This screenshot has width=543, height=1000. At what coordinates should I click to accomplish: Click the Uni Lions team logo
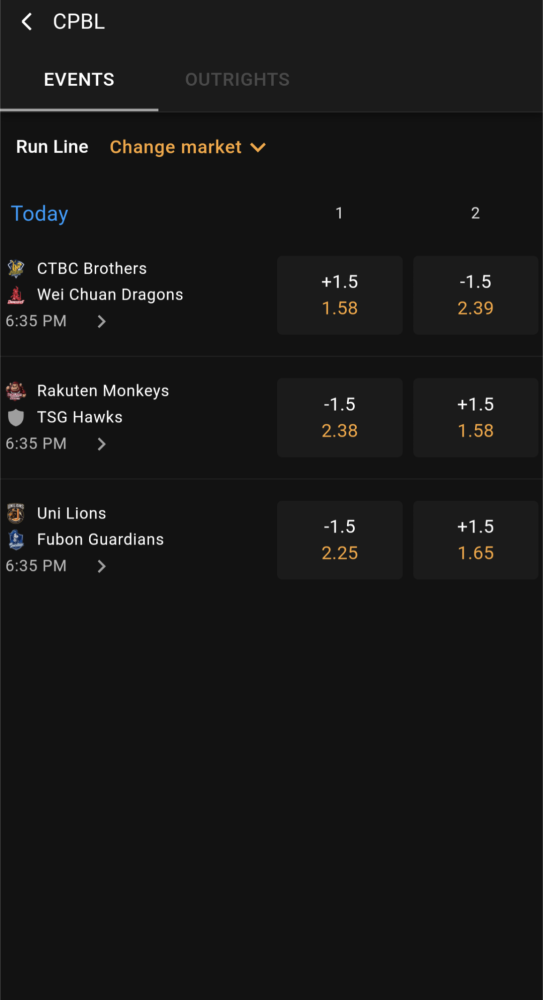click(16, 513)
